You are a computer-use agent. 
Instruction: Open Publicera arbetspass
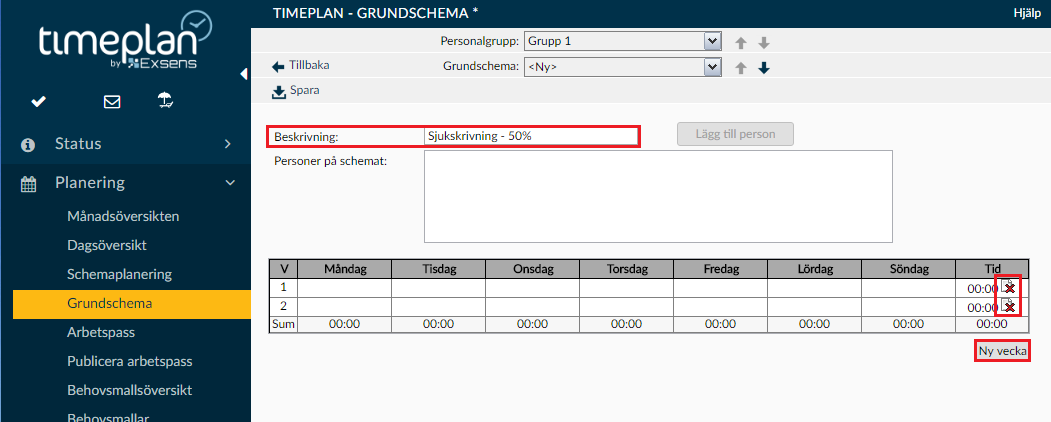(129, 362)
